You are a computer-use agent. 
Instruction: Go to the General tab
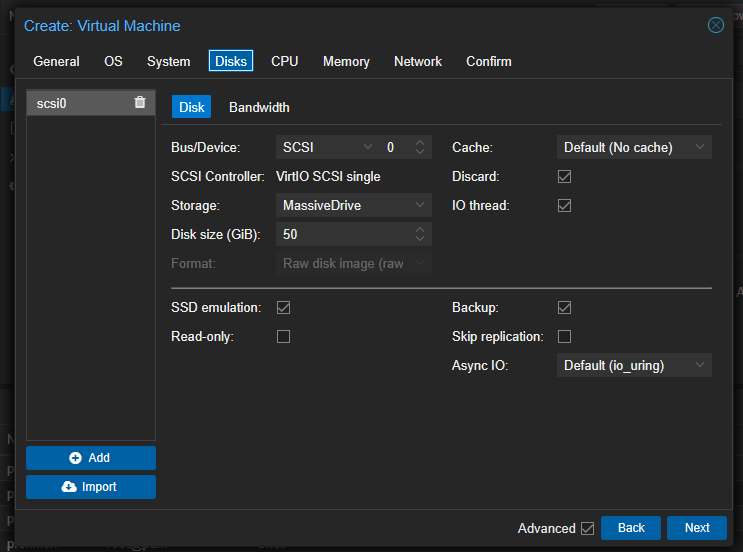tap(56, 61)
